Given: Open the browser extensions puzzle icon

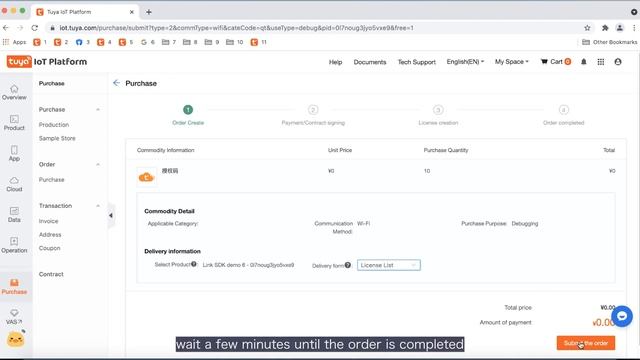Looking at the screenshot, I should point(605,28).
